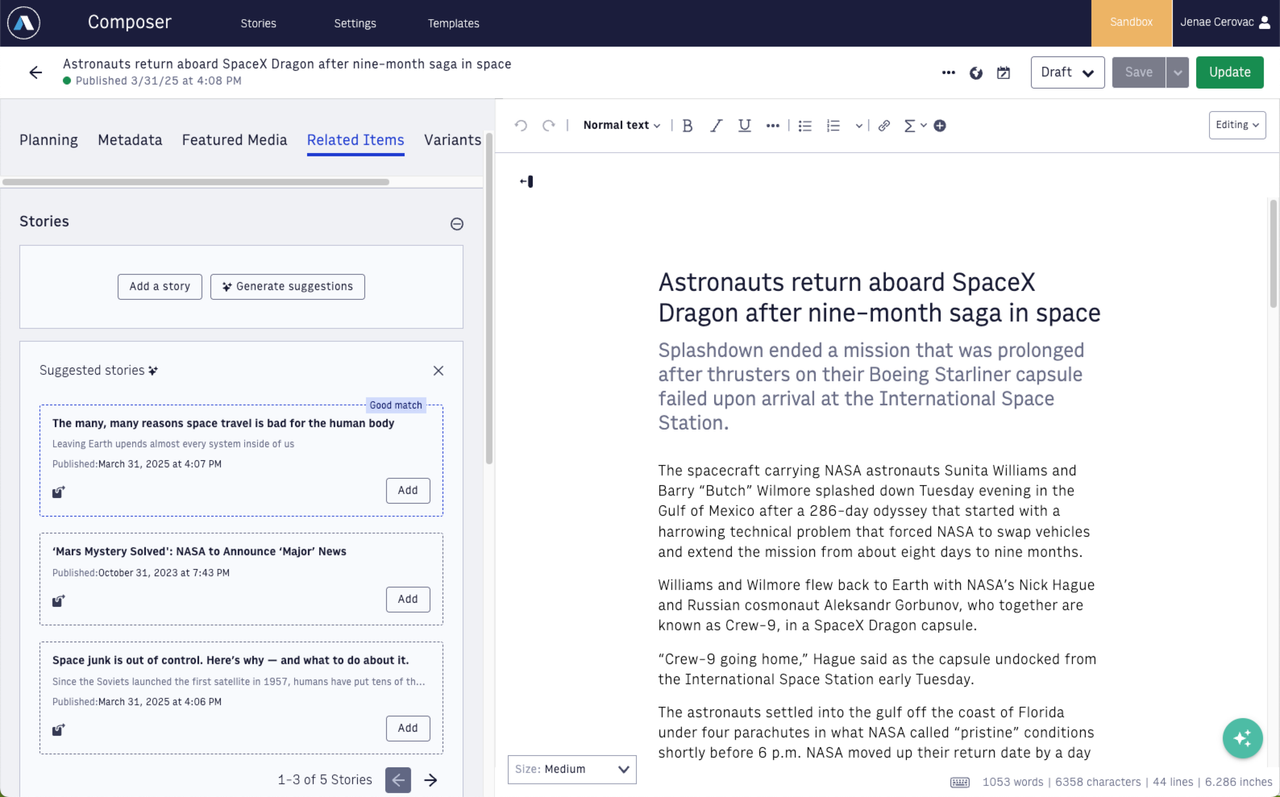
Task: Close the Suggested stories panel
Action: tap(438, 370)
